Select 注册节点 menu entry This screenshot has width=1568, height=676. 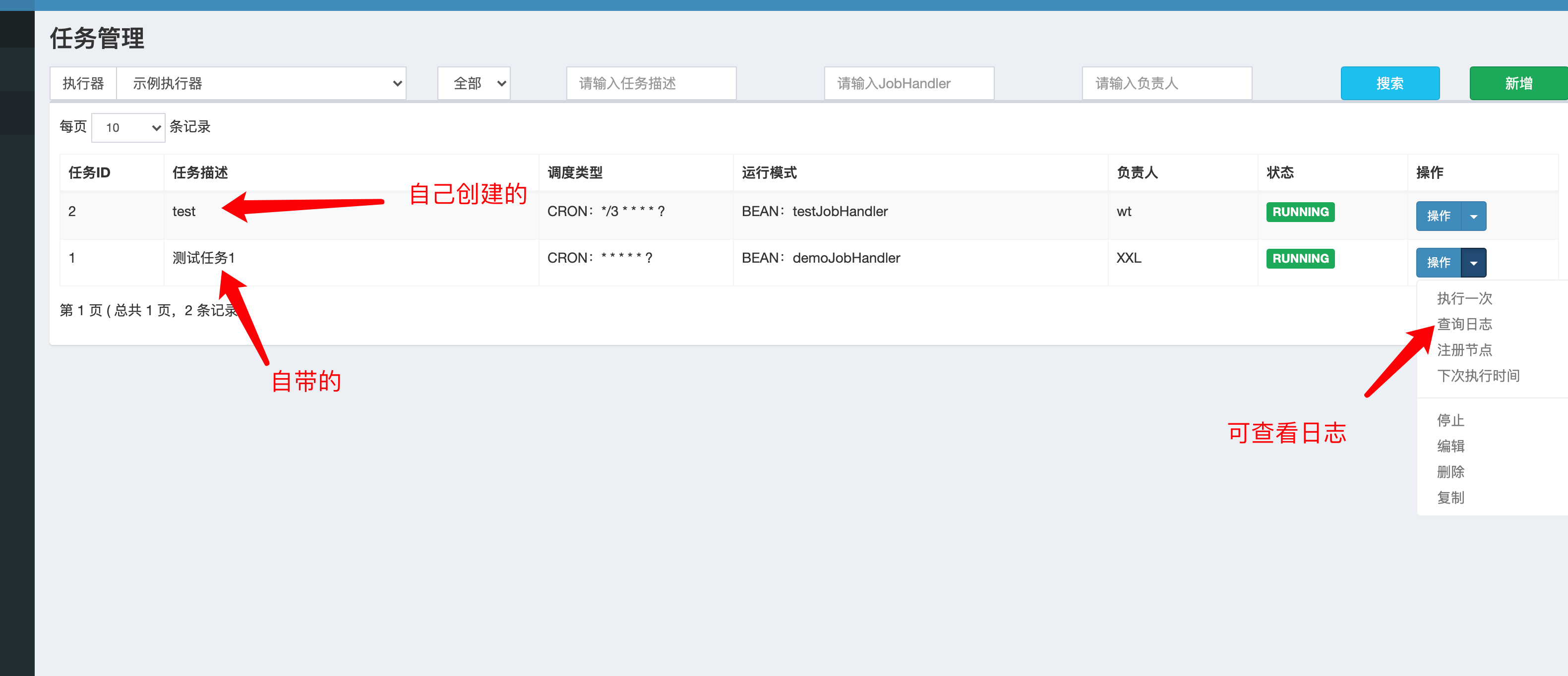[1464, 350]
